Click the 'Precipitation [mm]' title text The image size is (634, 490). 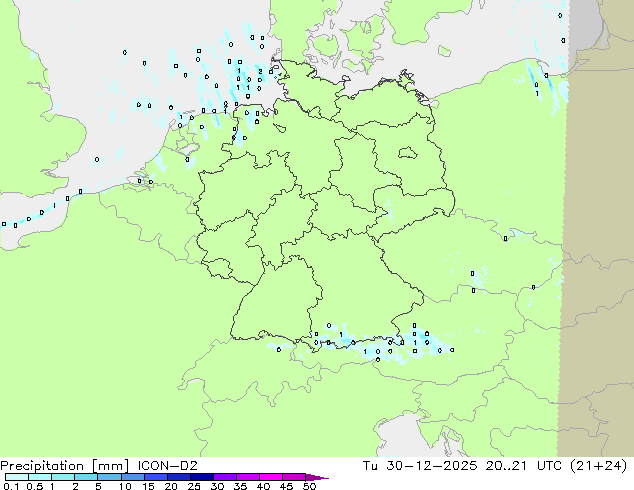tap(65, 466)
